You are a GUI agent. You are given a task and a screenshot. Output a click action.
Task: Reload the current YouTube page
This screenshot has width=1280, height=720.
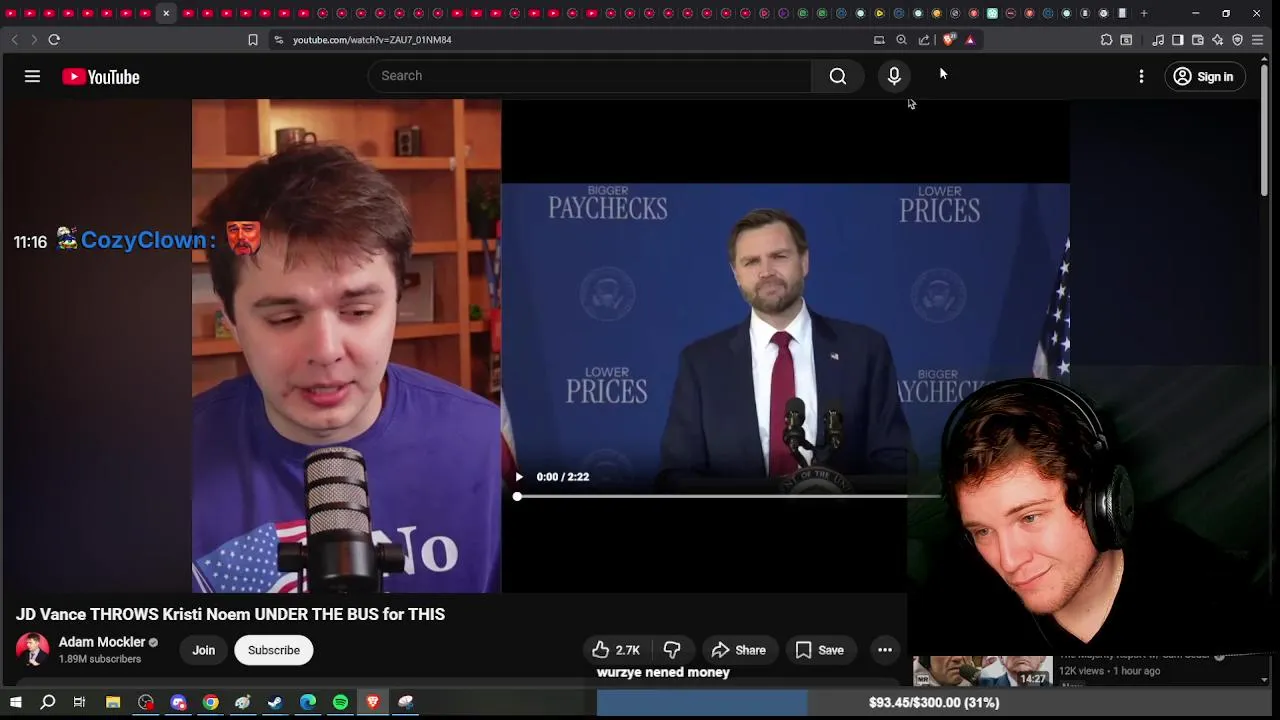coord(54,40)
